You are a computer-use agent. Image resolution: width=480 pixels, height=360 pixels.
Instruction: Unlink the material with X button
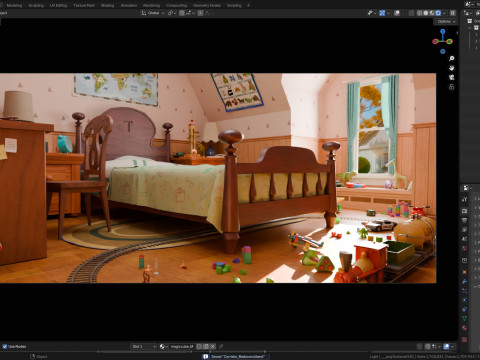pyautogui.click(x=212, y=347)
